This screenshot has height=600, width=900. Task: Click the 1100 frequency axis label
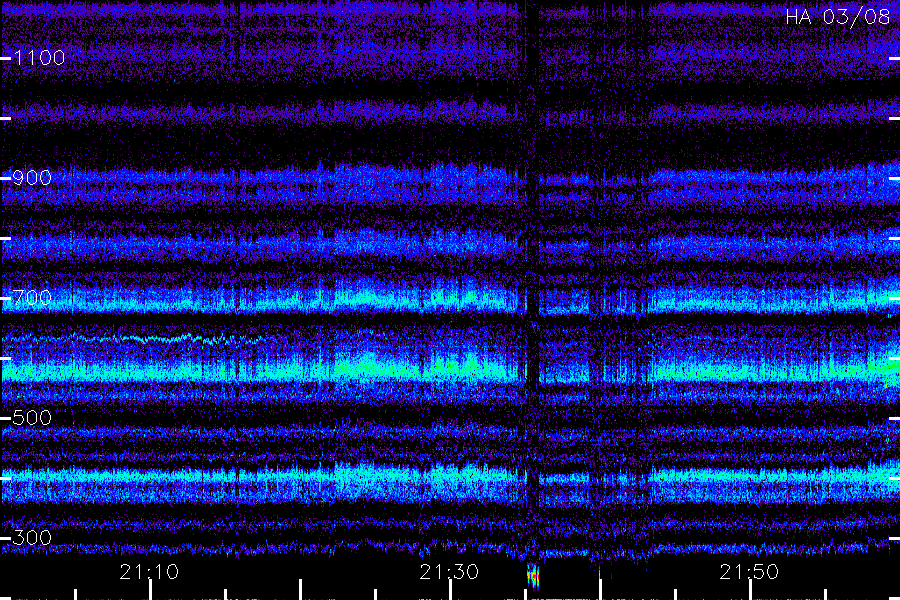[40, 57]
